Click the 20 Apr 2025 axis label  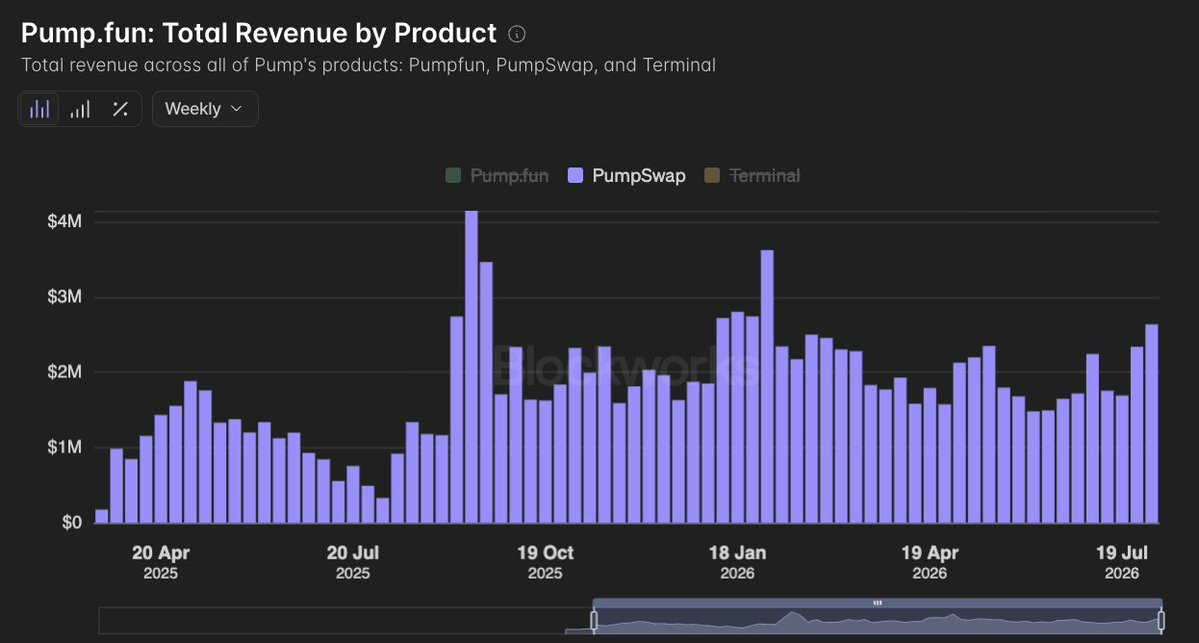coord(161,562)
